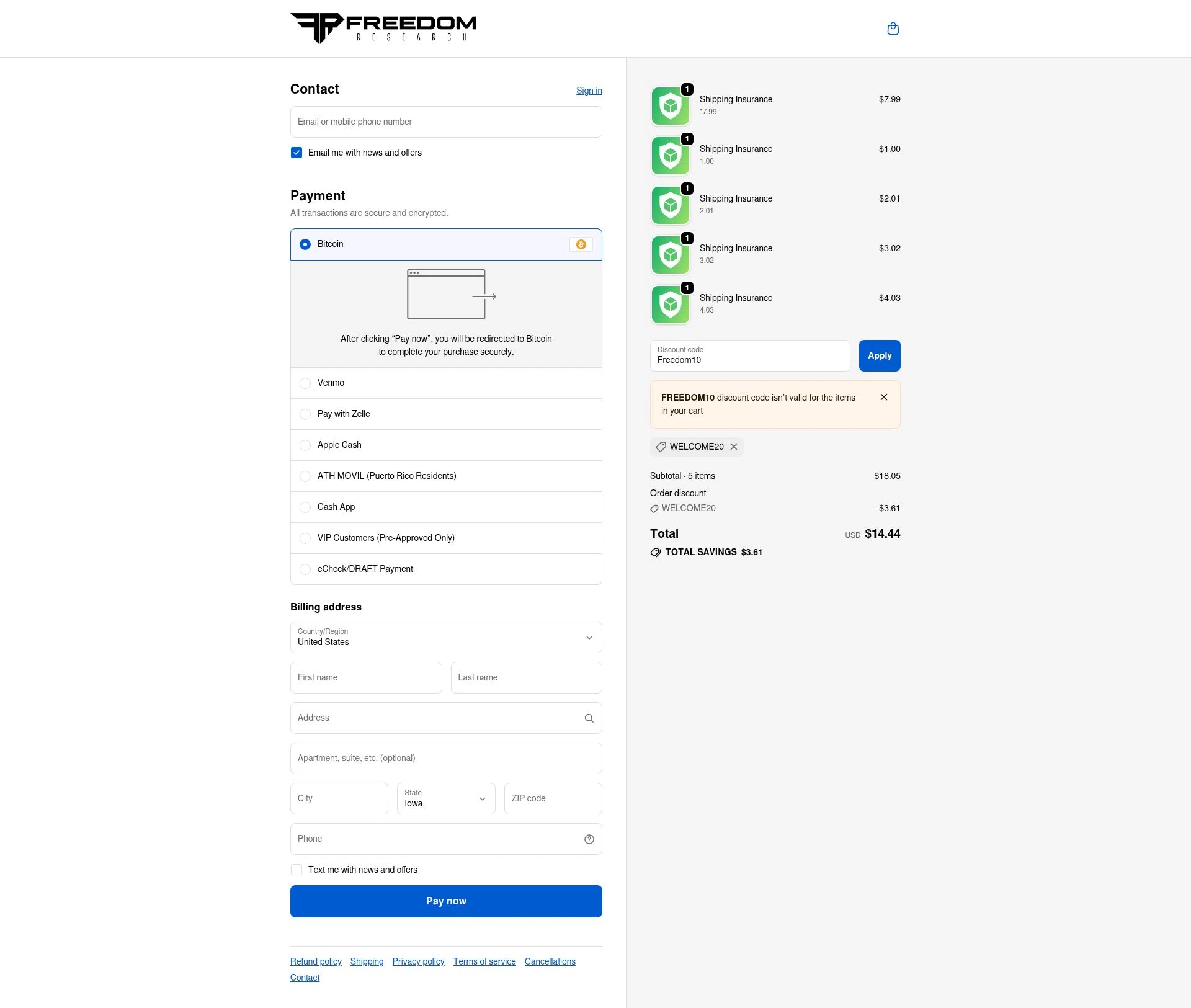Click the first Shipping Insurance thumbnail
Image resolution: width=1191 pixels, height=1008 pixels.
point(670,105)
